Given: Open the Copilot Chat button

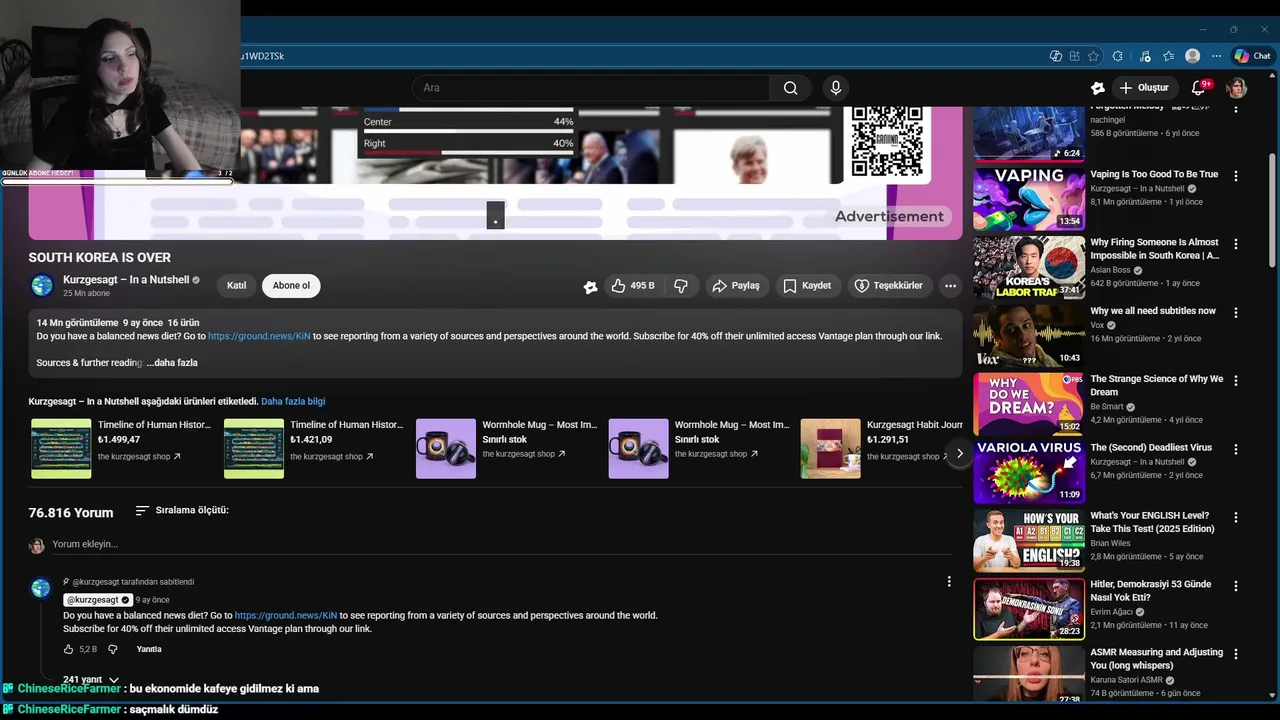Looking at the screenshot, I should (x=1252, y=56).
